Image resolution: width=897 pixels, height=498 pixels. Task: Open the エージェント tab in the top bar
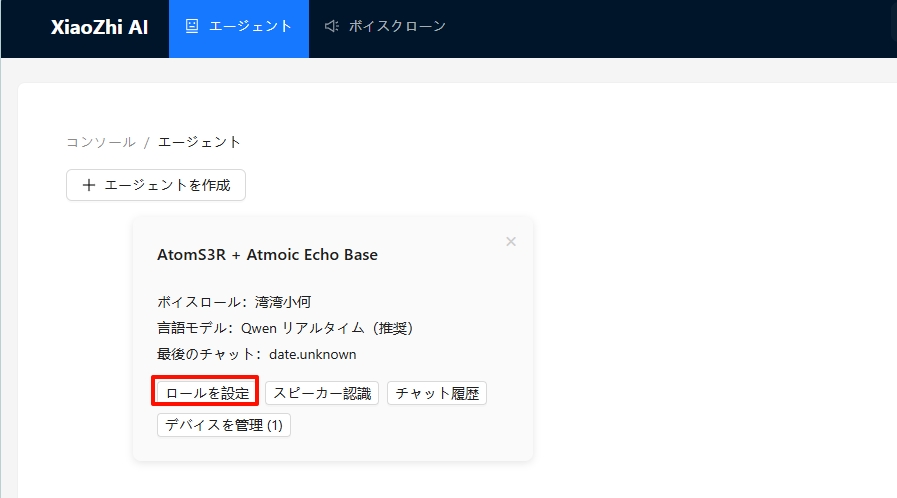click(239, 27)
